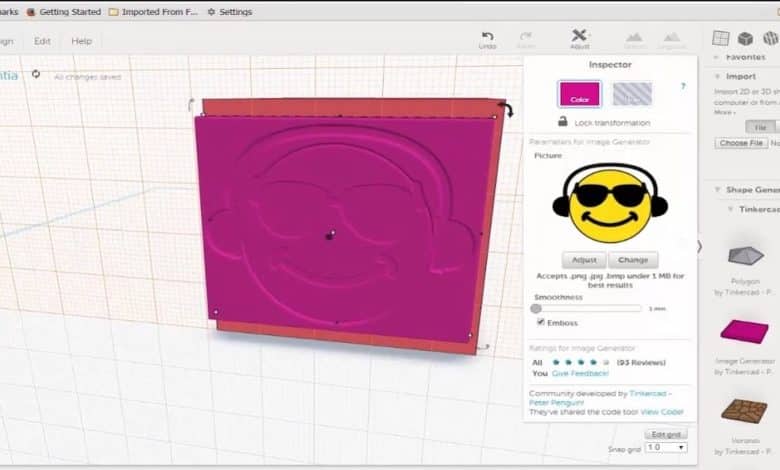Click the magenta Color swatch
The height and width of the screenshot is (470, 780).
[x=579, y=94]
